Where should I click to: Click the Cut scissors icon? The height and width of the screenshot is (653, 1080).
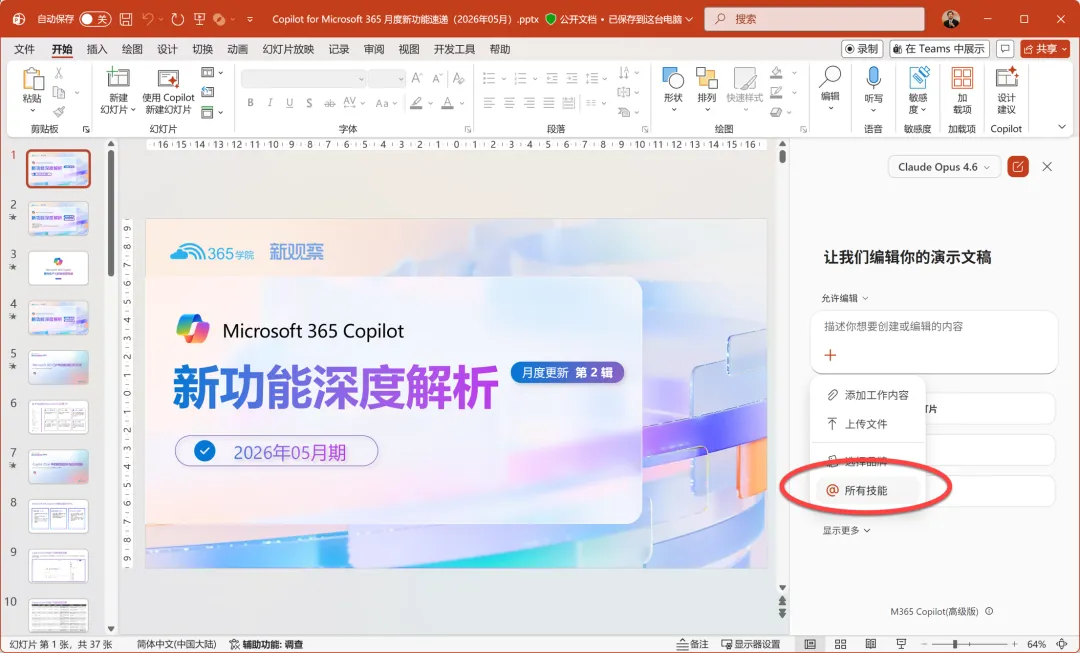coord(59,73)
